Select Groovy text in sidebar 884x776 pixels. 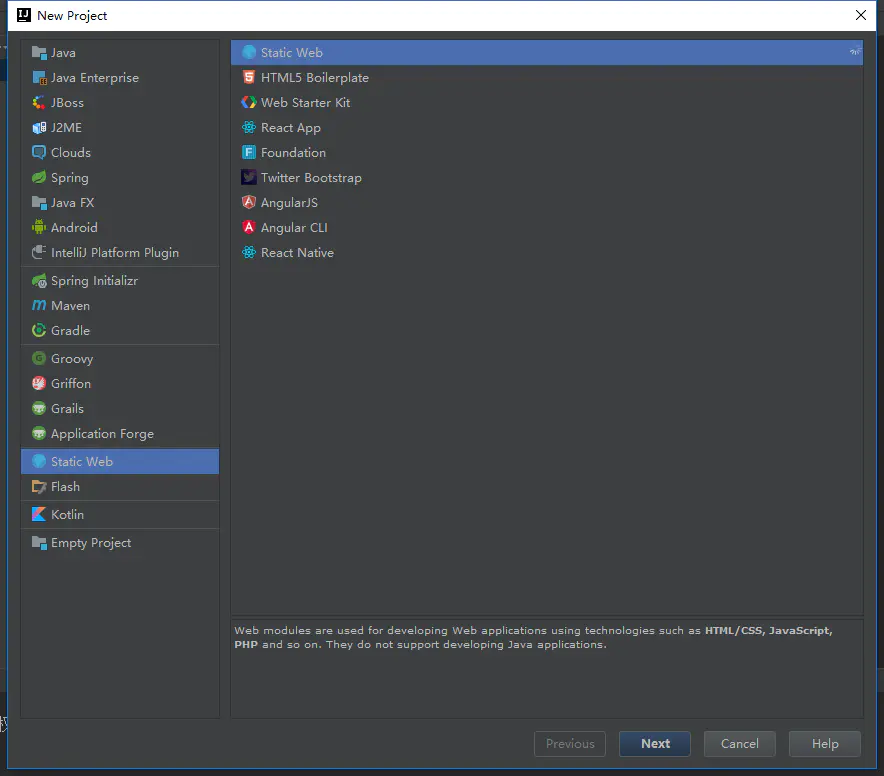72,359
